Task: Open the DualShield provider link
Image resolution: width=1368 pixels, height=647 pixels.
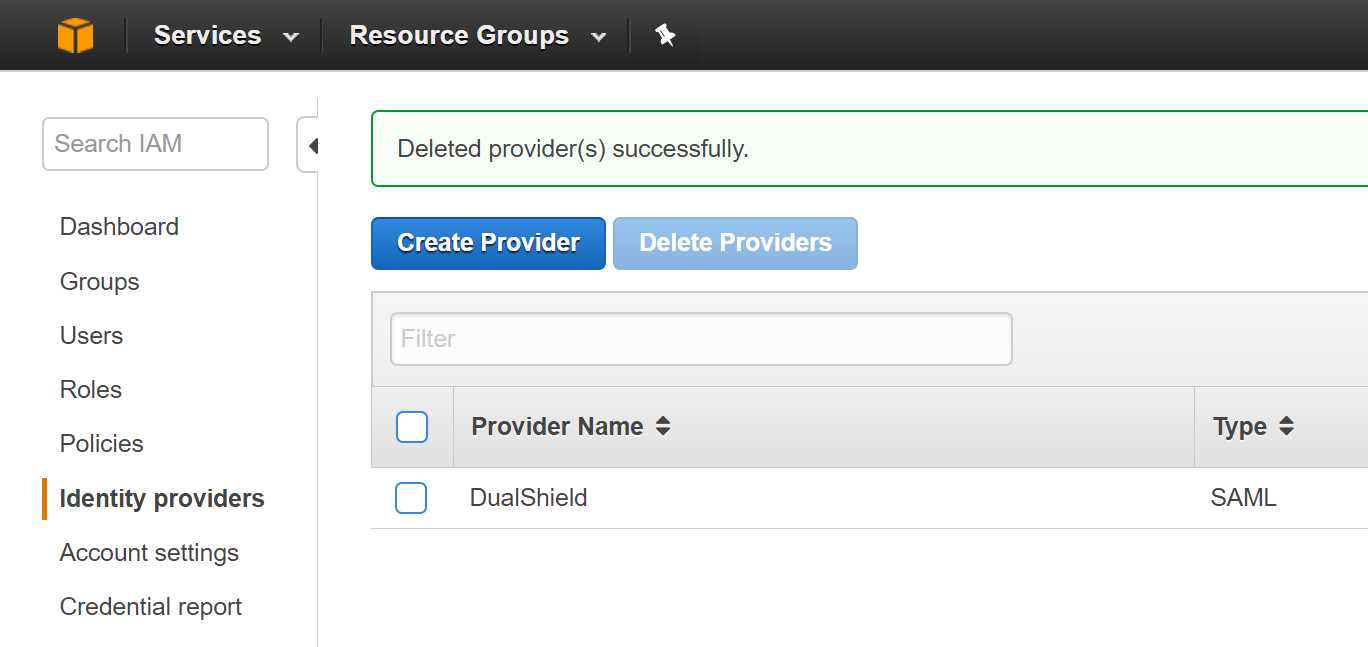Action: [528, 498]
